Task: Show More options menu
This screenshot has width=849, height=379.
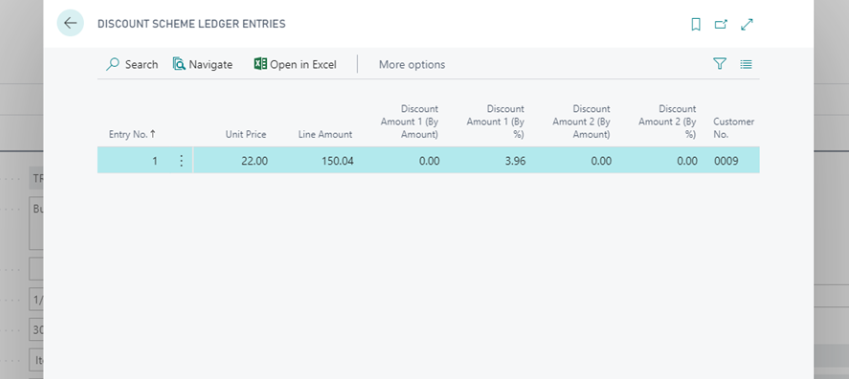Action: tap(412, 64)
